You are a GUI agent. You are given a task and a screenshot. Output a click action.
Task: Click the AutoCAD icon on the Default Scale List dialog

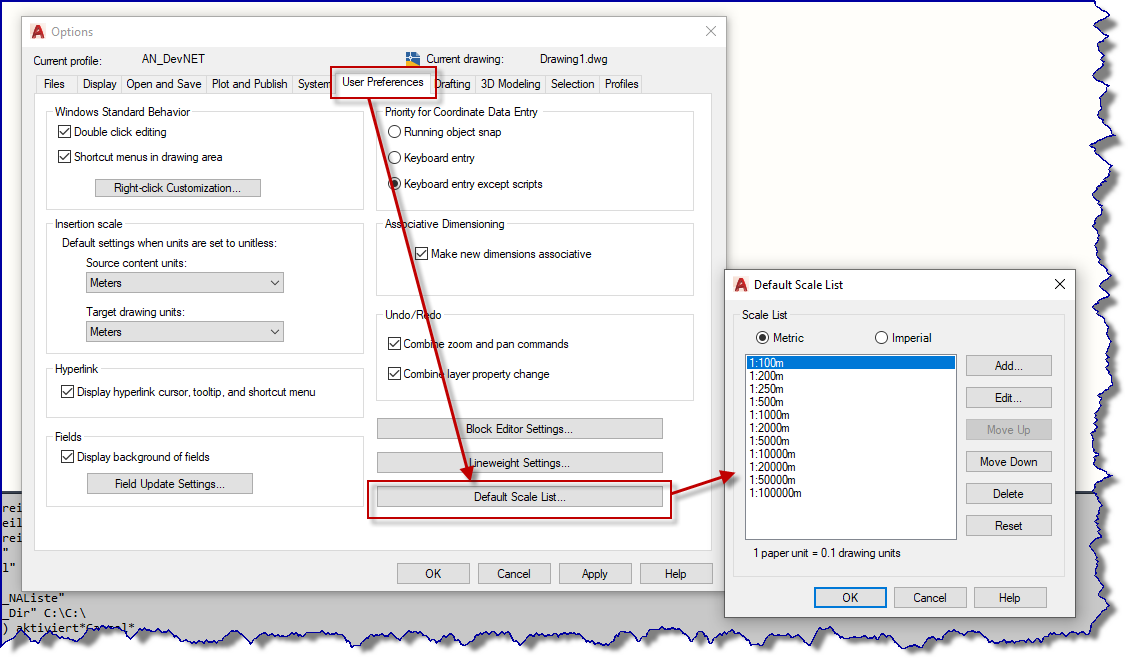click(739, 284)
